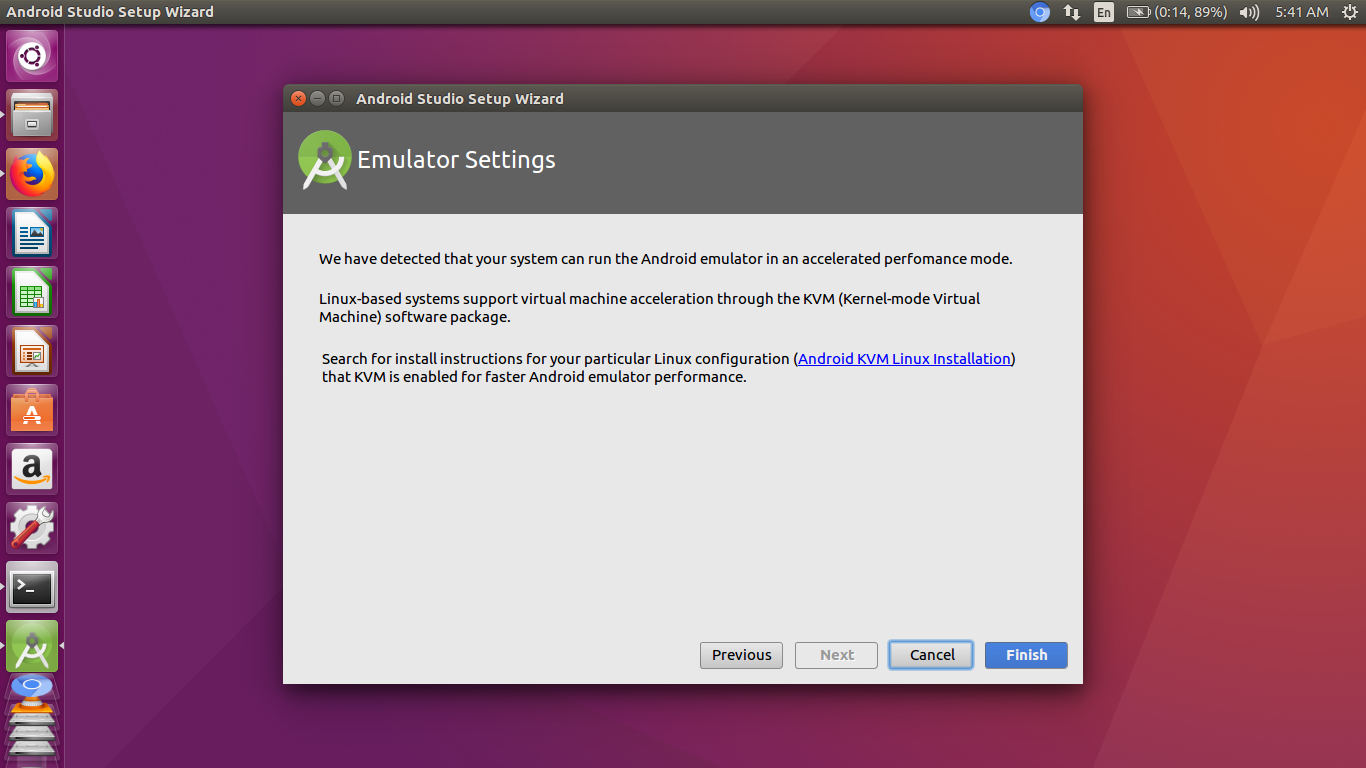Open LibreOffice Writer from the dock
This screenshot has width=1366, height=768.
[x=32, y=233]
